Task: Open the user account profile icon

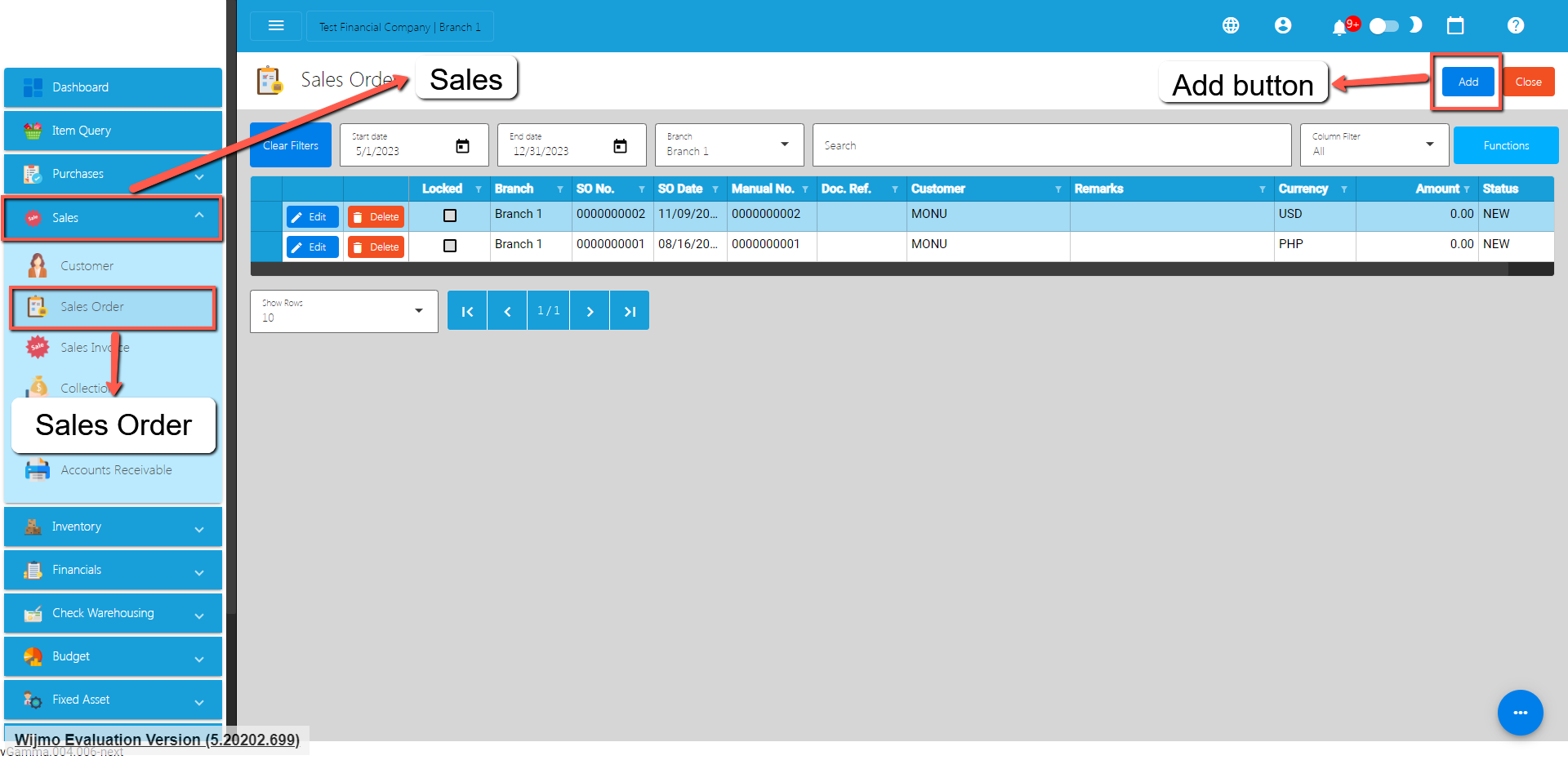Action: click(x=1282, y=26)
